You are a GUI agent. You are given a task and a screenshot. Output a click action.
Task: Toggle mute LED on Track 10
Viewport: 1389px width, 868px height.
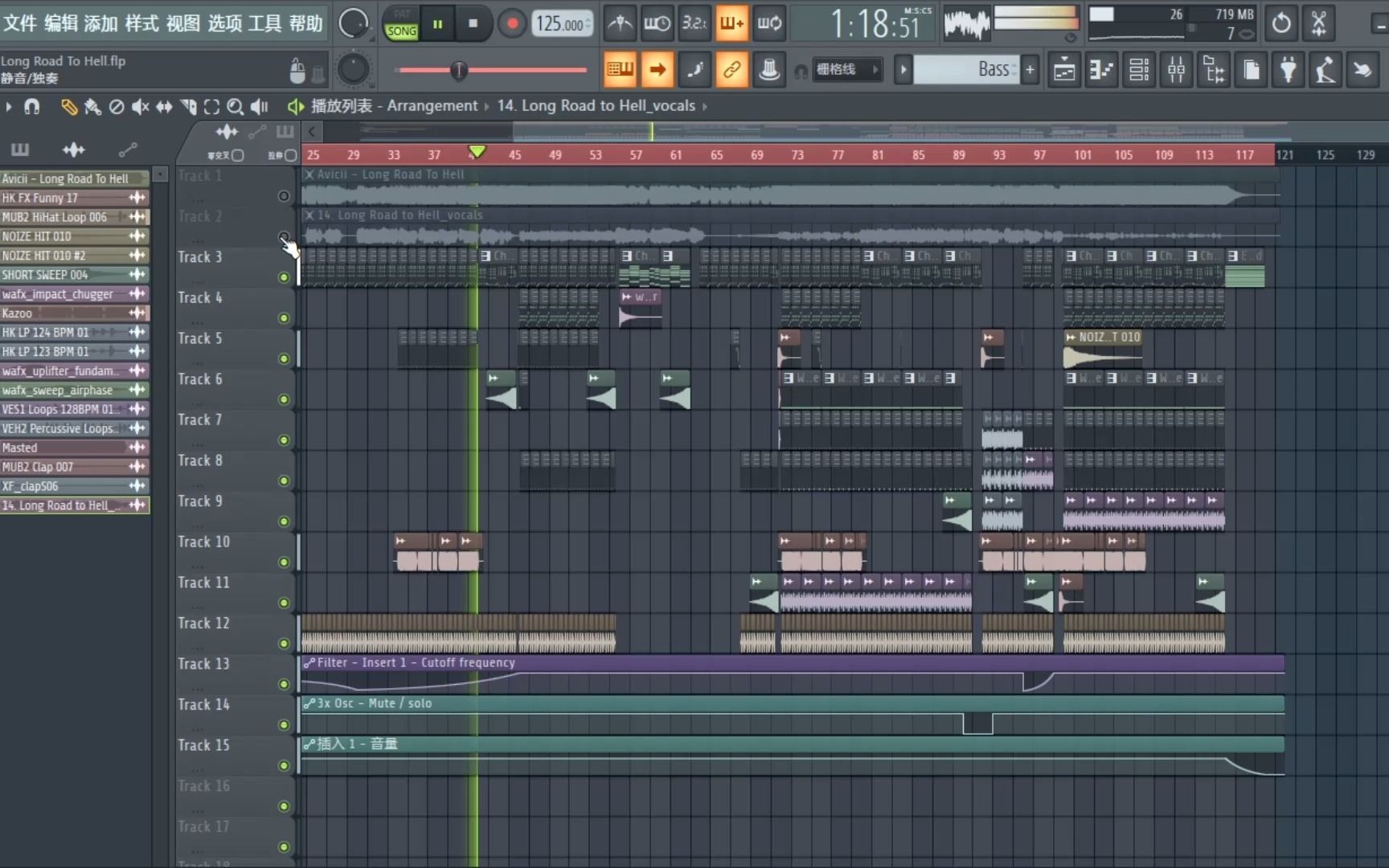(x=284, y=562)
